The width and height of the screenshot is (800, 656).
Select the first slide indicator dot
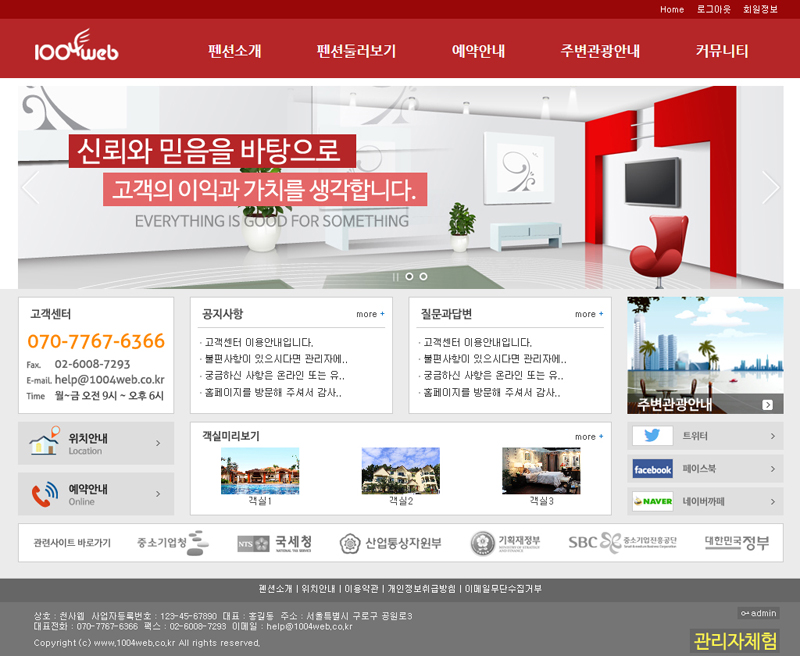pyautogui.click(x=409, y=277)
